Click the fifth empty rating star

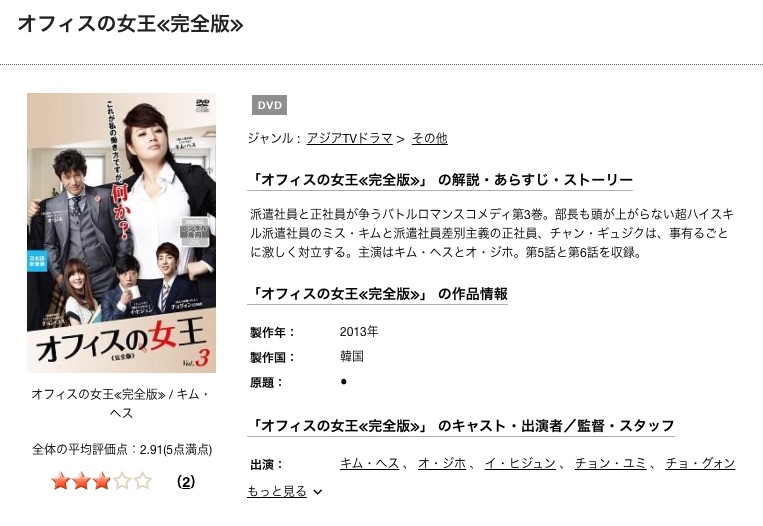(143, 481)
